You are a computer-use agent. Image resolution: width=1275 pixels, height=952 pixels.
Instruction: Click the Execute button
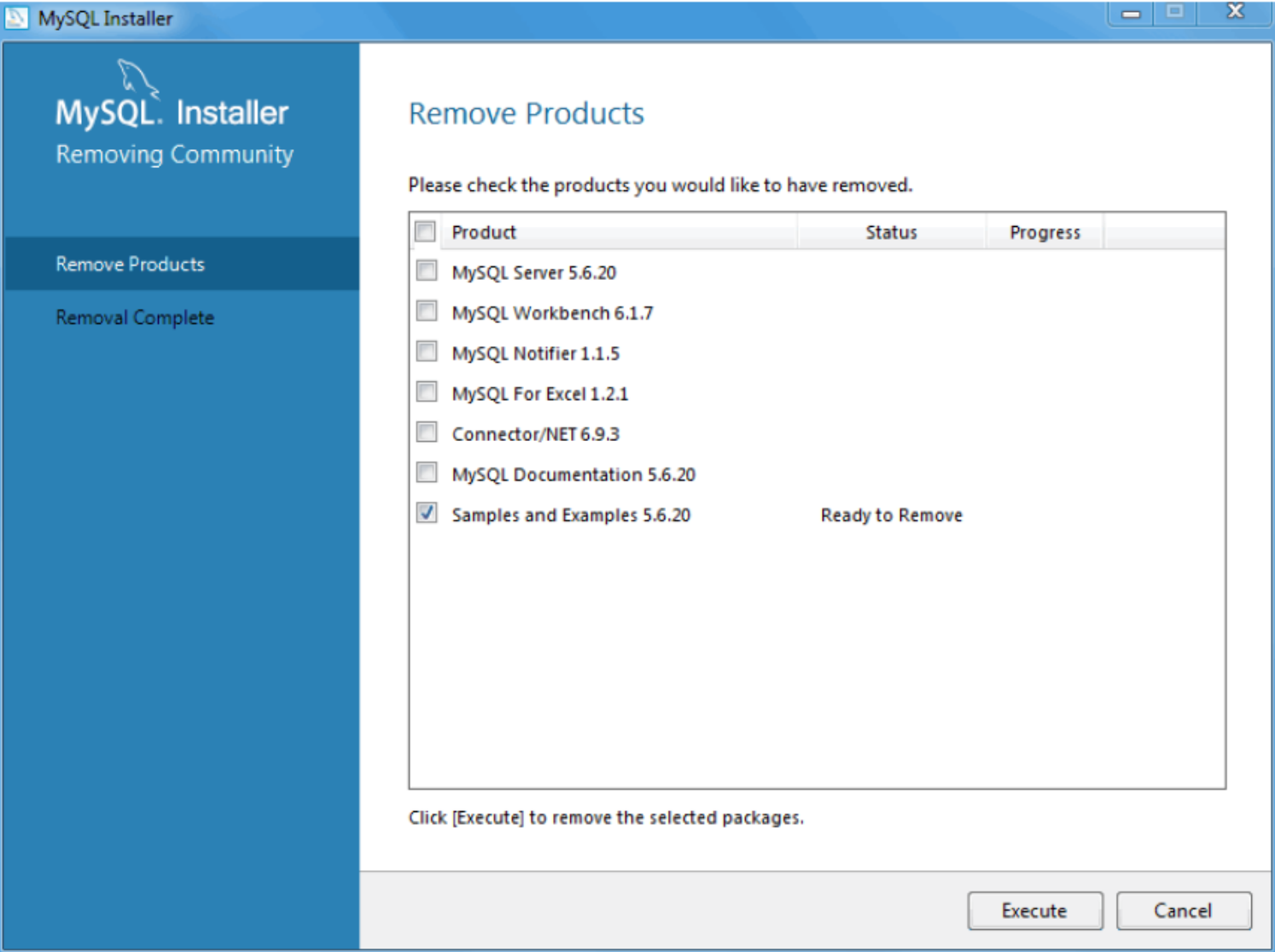coord(1035,909)
